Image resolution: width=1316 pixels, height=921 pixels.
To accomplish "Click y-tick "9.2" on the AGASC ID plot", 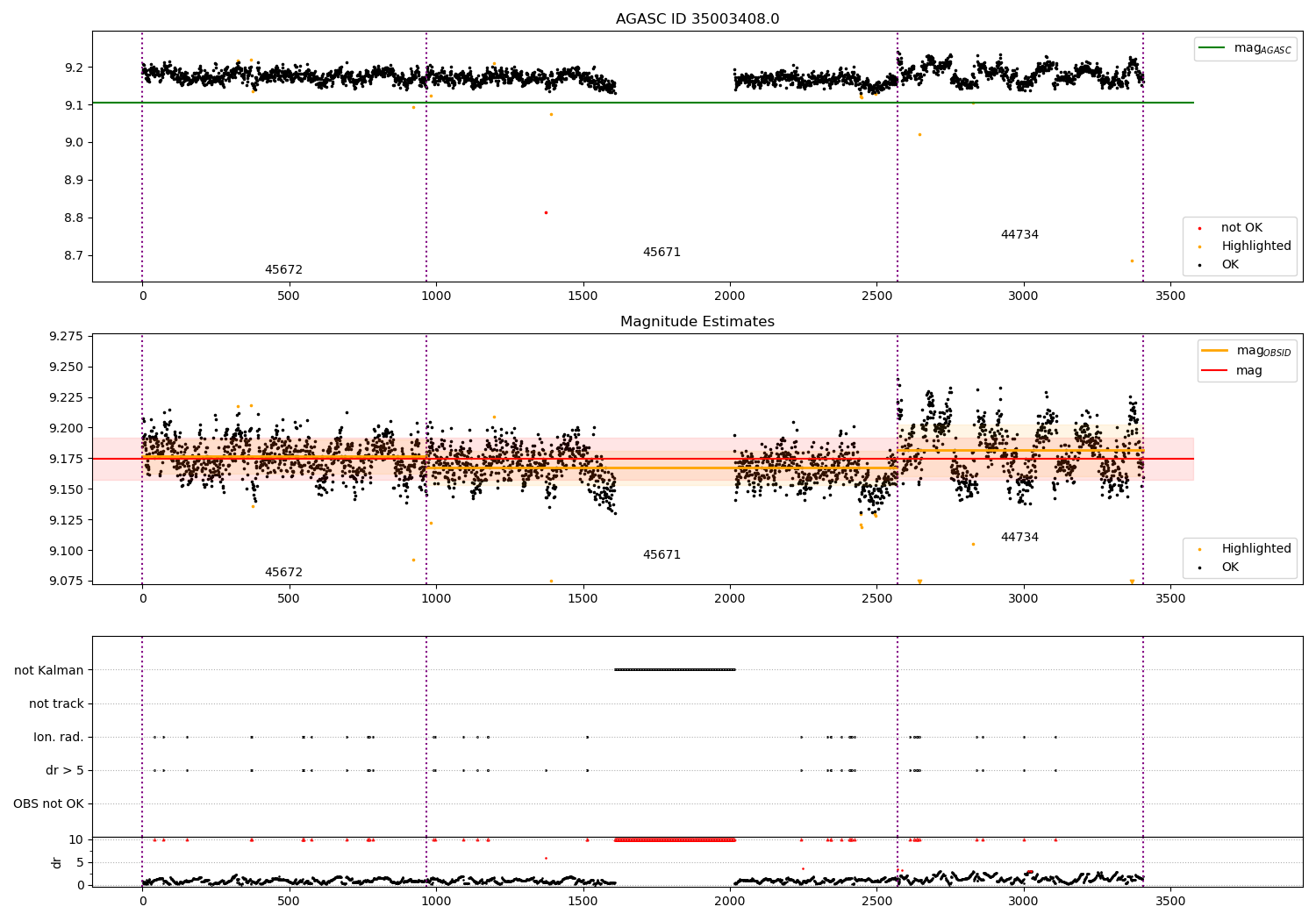I will coord(74,68).
